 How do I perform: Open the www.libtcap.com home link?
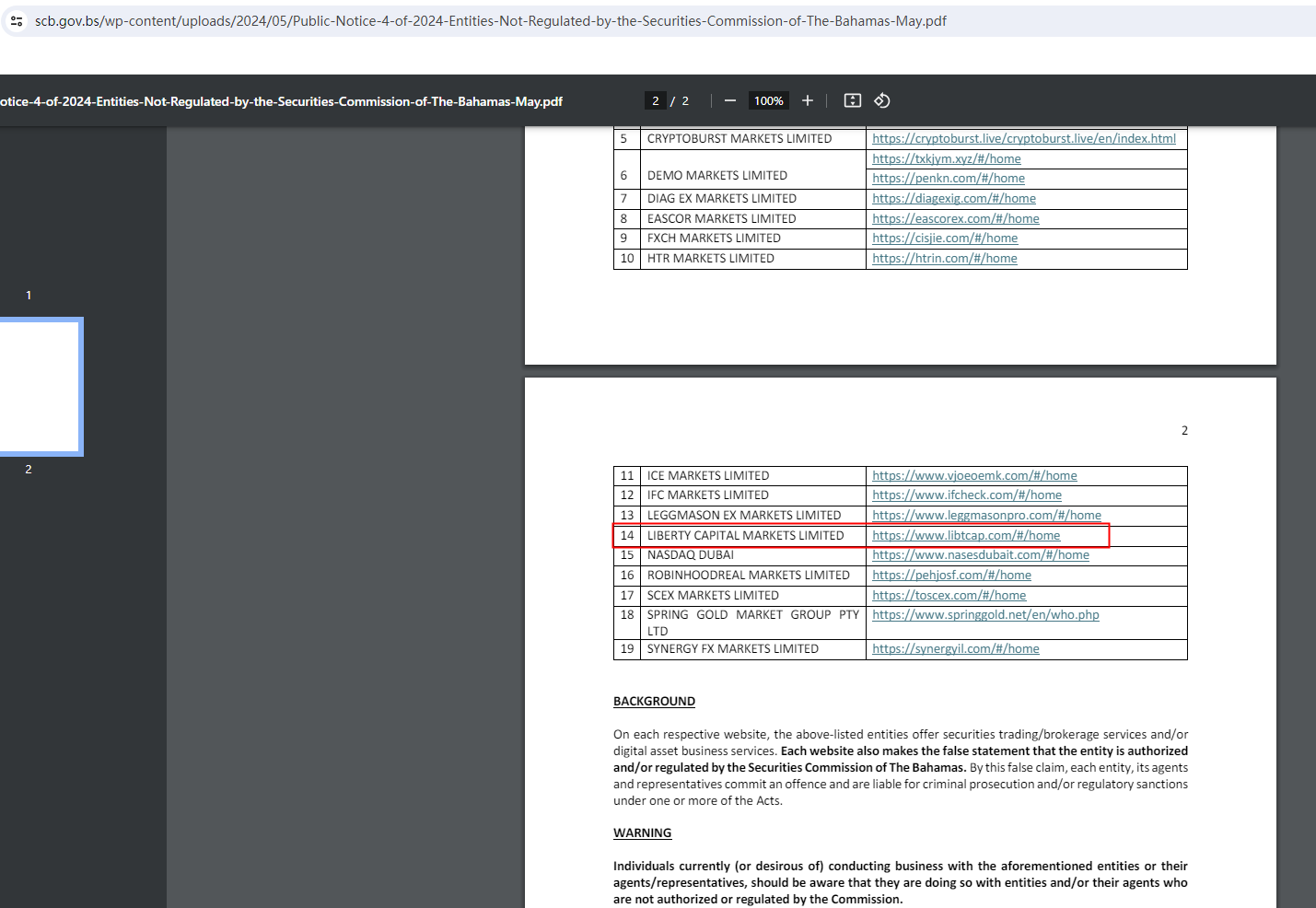click(965, 536)
